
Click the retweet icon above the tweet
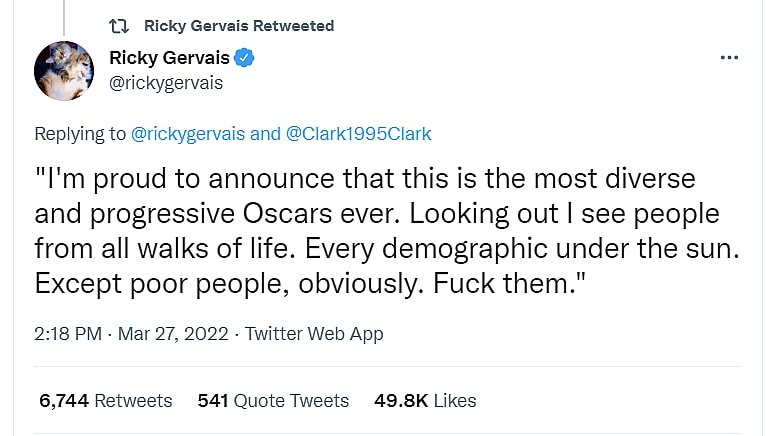point(117,26)
